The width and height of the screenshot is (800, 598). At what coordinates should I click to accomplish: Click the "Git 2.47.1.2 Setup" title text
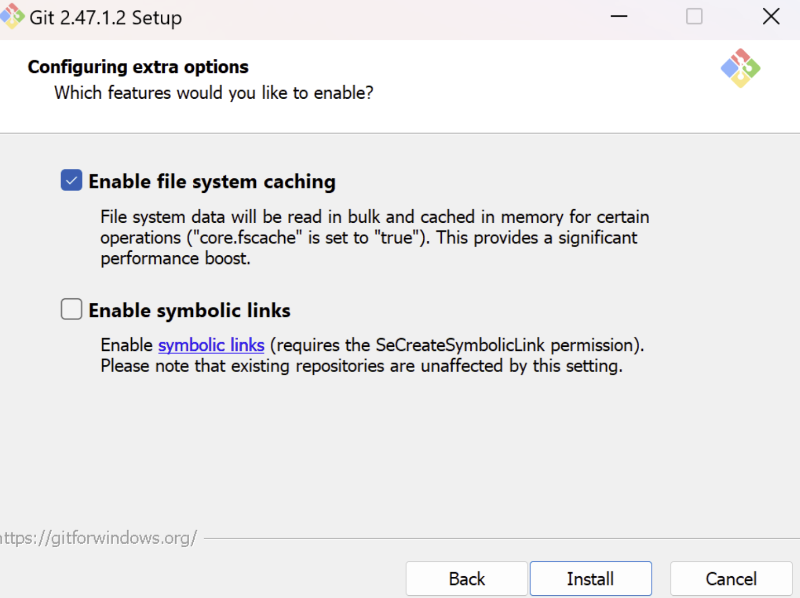[106, 18]
